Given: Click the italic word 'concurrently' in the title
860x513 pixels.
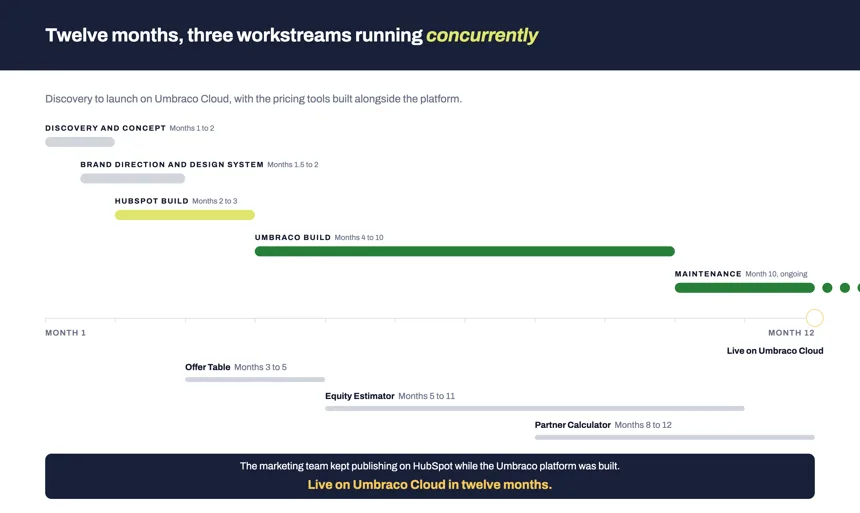Looking at the screenshot, I should pos(482,35).
